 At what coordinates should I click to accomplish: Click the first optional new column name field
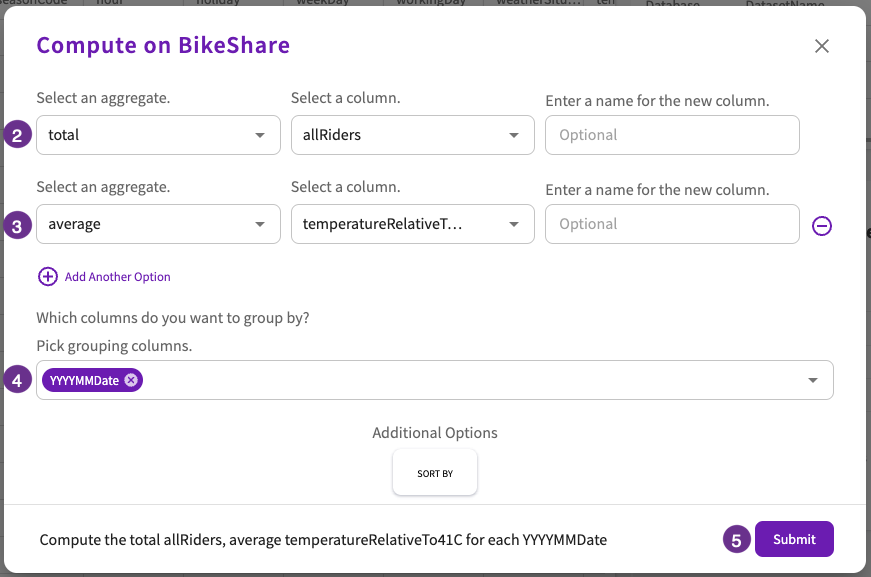point(672,135)
